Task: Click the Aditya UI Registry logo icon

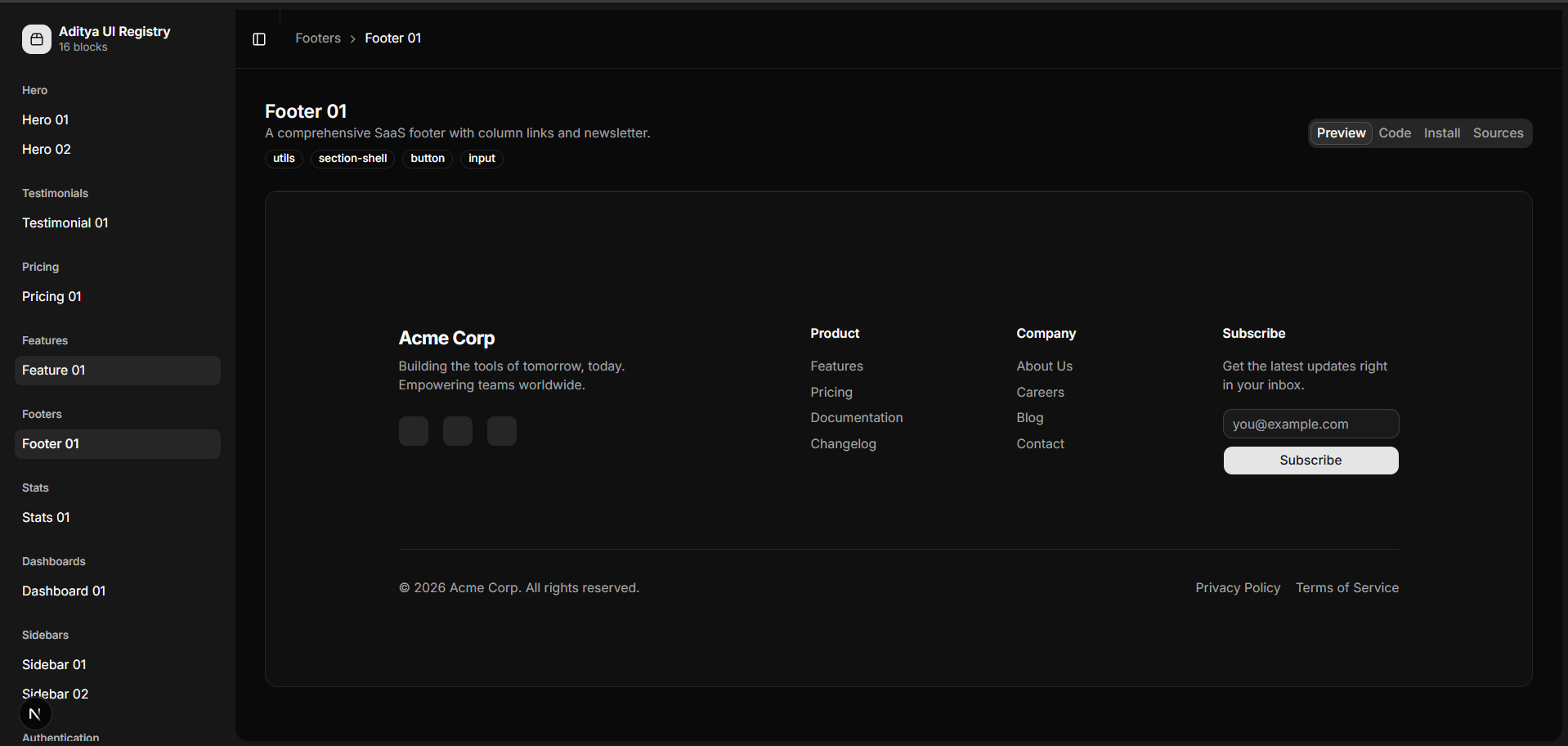Action: [37, 38]
